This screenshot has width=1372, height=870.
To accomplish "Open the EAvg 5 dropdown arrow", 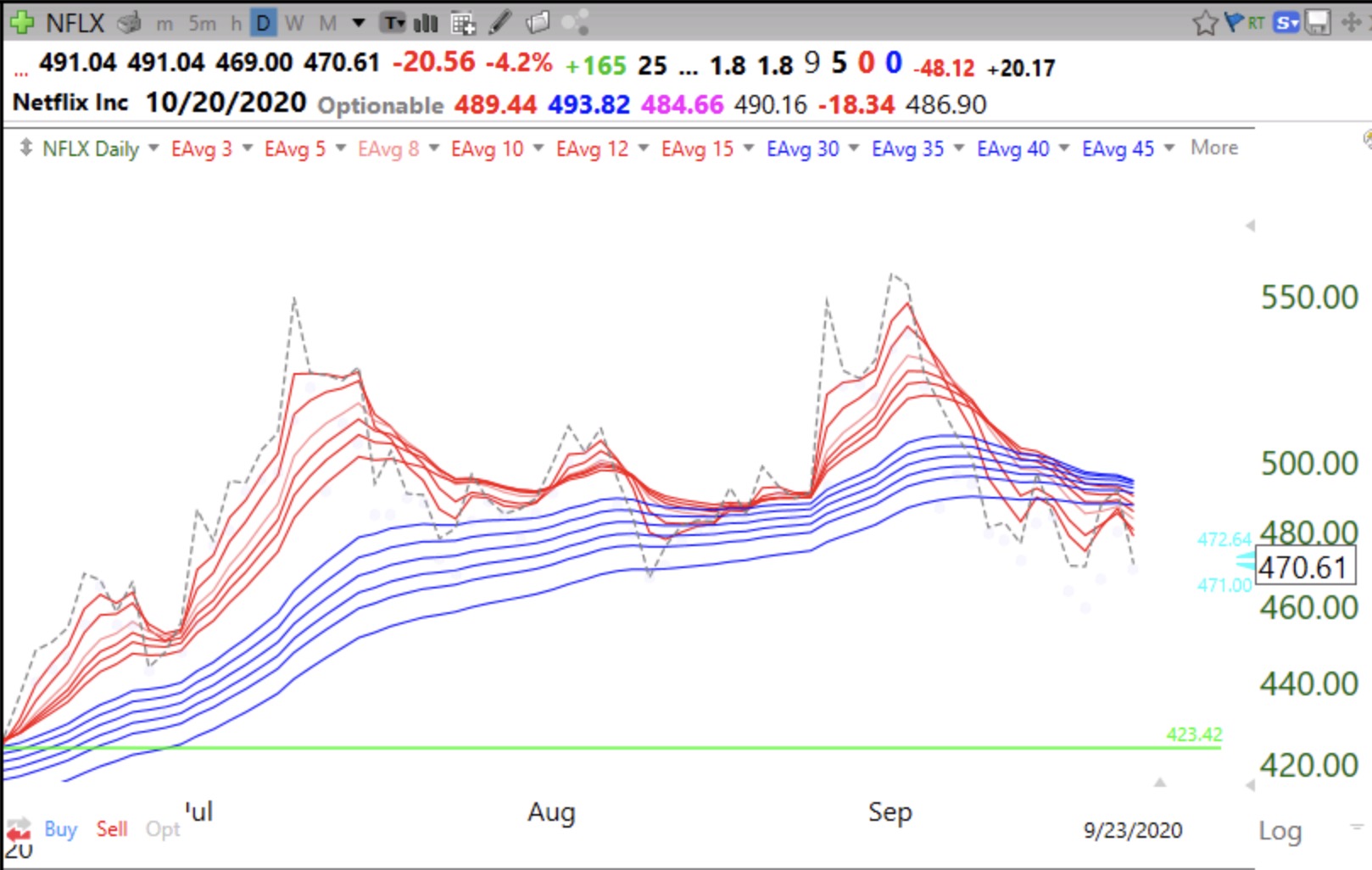I will tap(340, 148).
